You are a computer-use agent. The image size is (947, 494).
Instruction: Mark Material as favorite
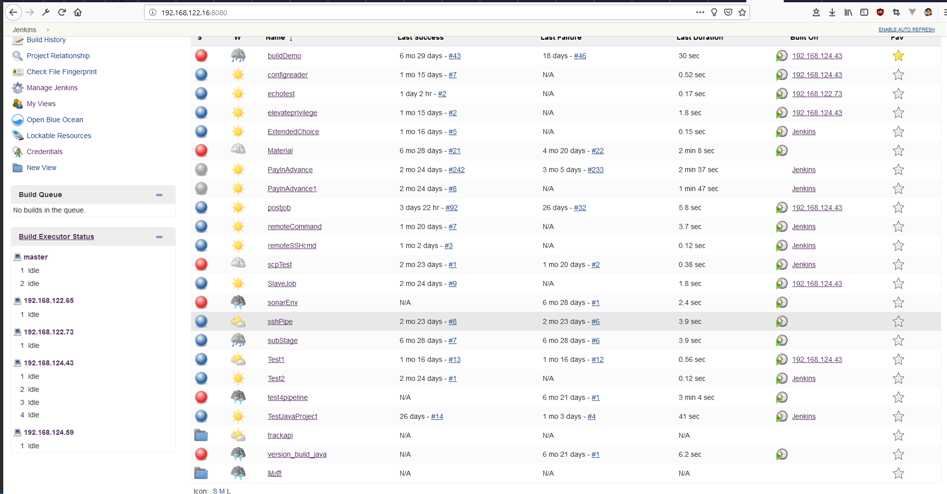[898, 150]
